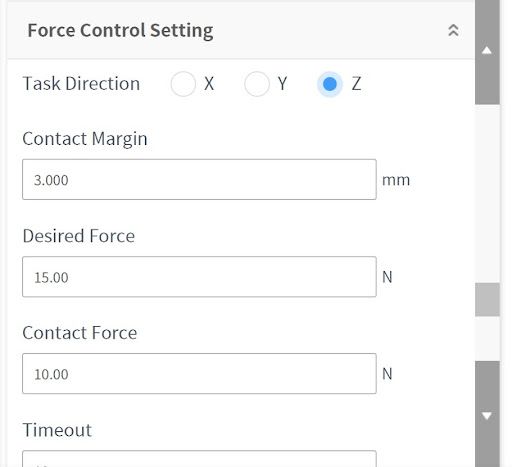
Task: Click the Force Control Setting header title
Action: coord(120,31)
